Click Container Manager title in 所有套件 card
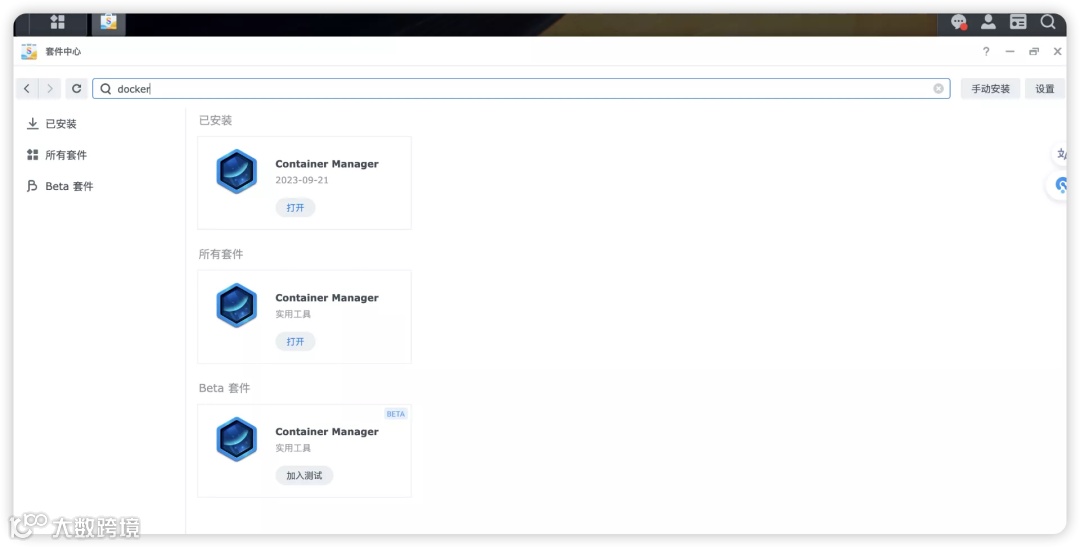The height and width of the screenshot is (547, 1080). click(x=327, y=298)
